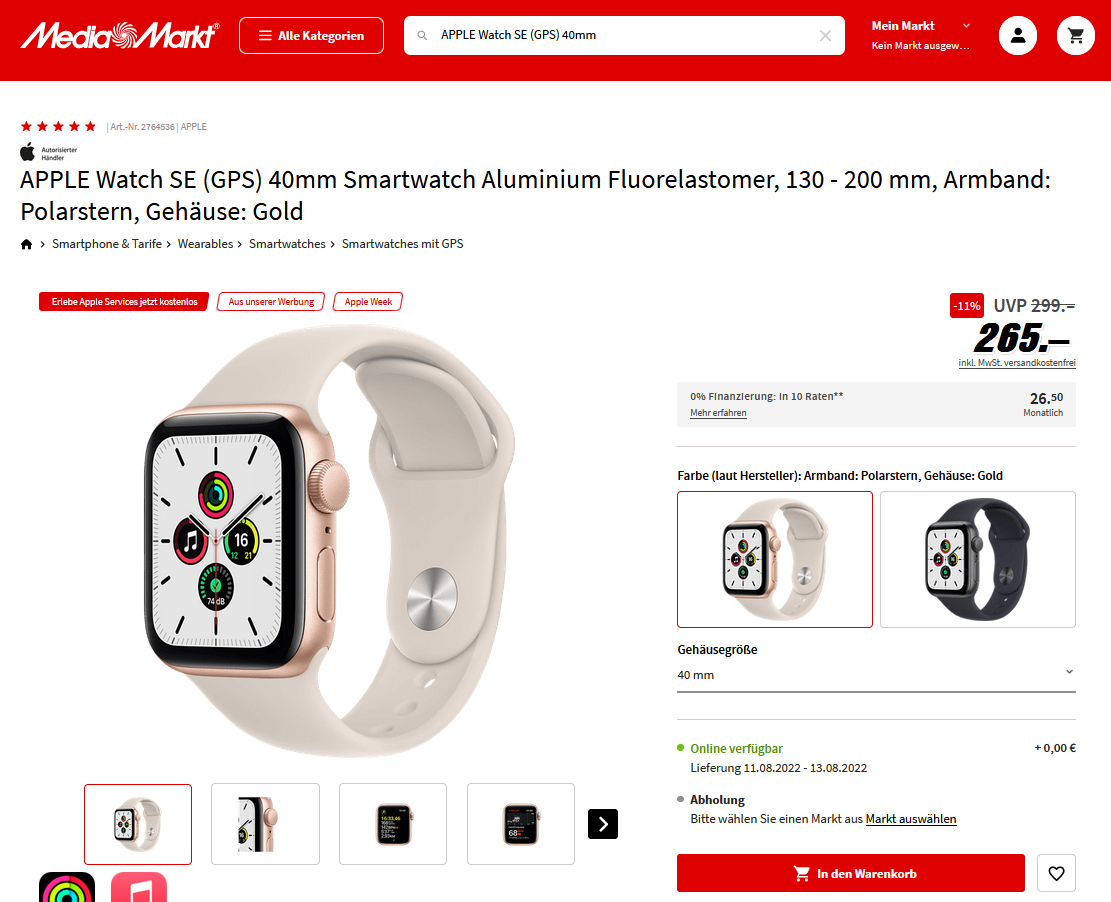Clear the search field with X
The width and height of the screenshot is (1111, 902).
pyautogui.click(x=825, y=35)
